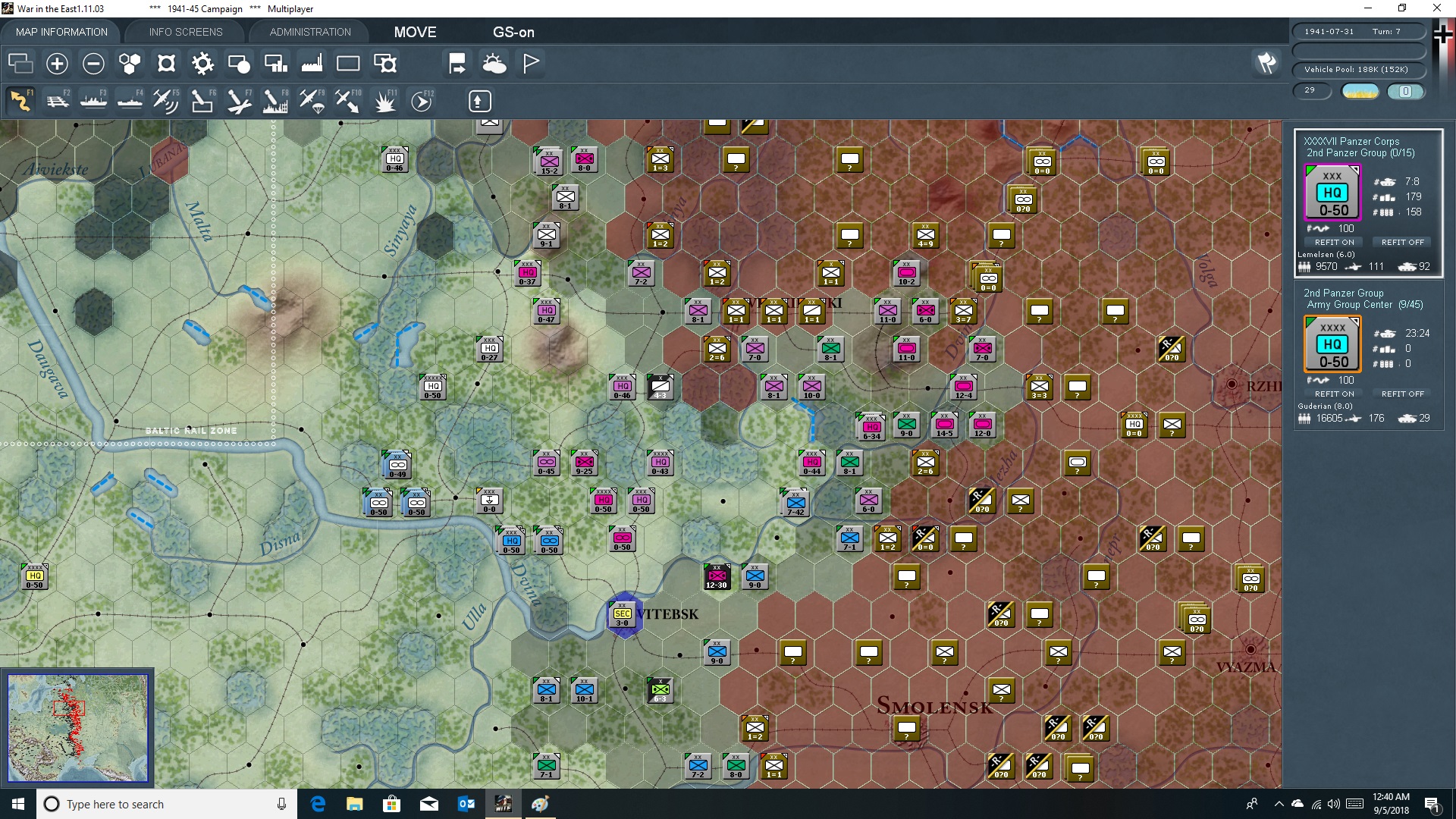Image resolution: width=1456 pixels, height=819 pixels.
Task: Open the XXXXVII Panzer Corps unit name link
Action: pyautogui.click(x=1351, y=141)
